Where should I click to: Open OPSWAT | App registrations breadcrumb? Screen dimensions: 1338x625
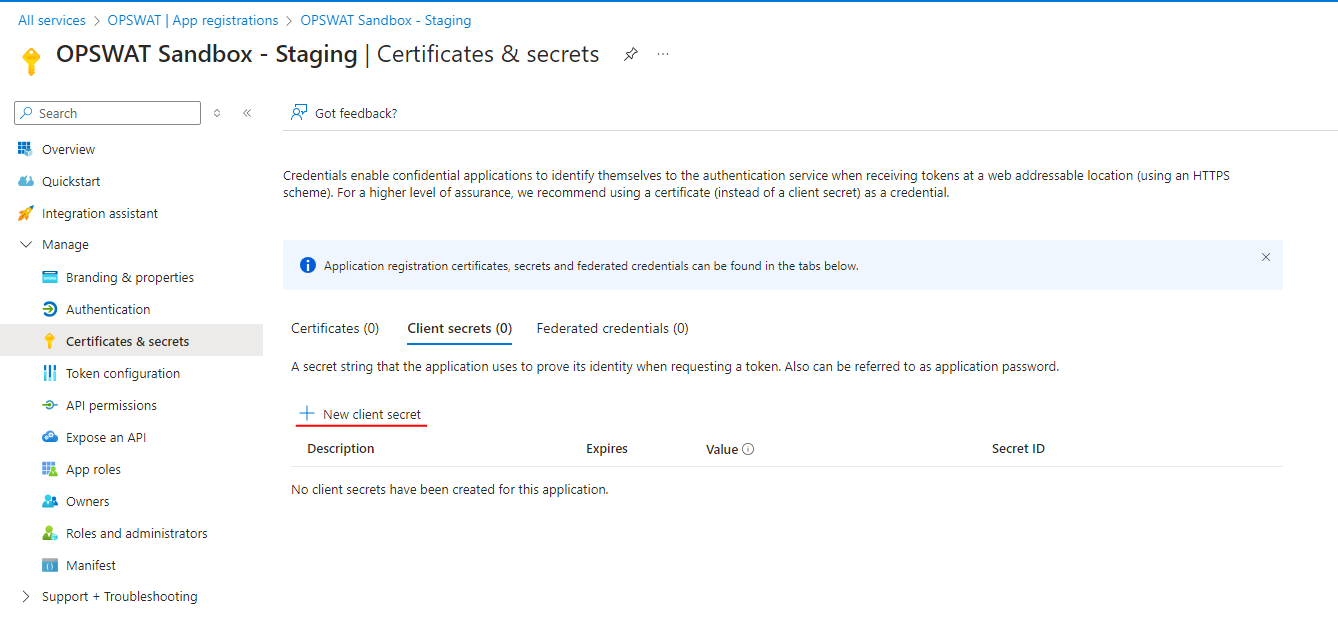click(193, 20)
